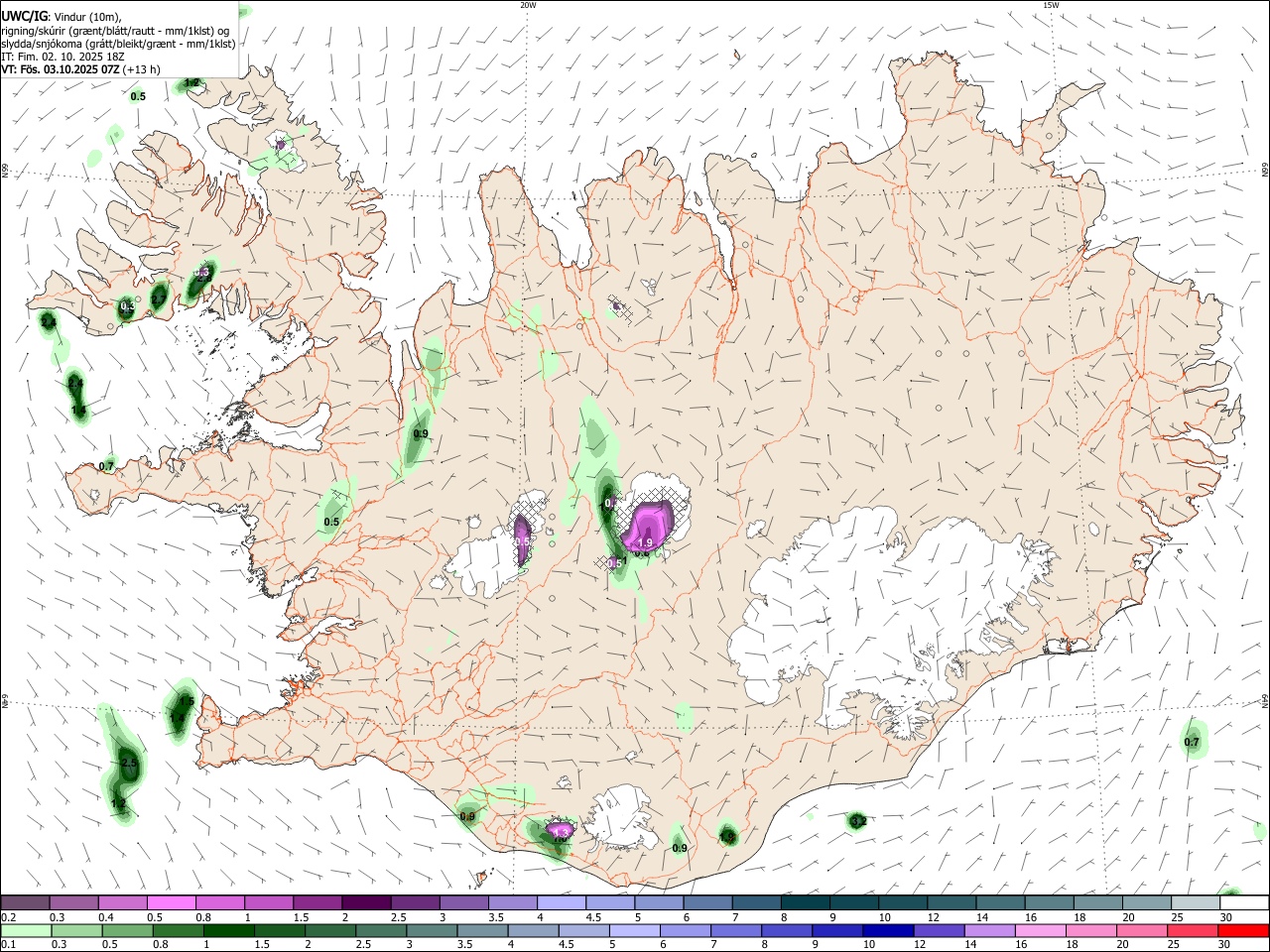Click the 'IT: Fim. 02. 10. 2025 18Z' line
The width and height of the screenshot is (1270, 952).
pyautogui.click(x=63, y=57)
